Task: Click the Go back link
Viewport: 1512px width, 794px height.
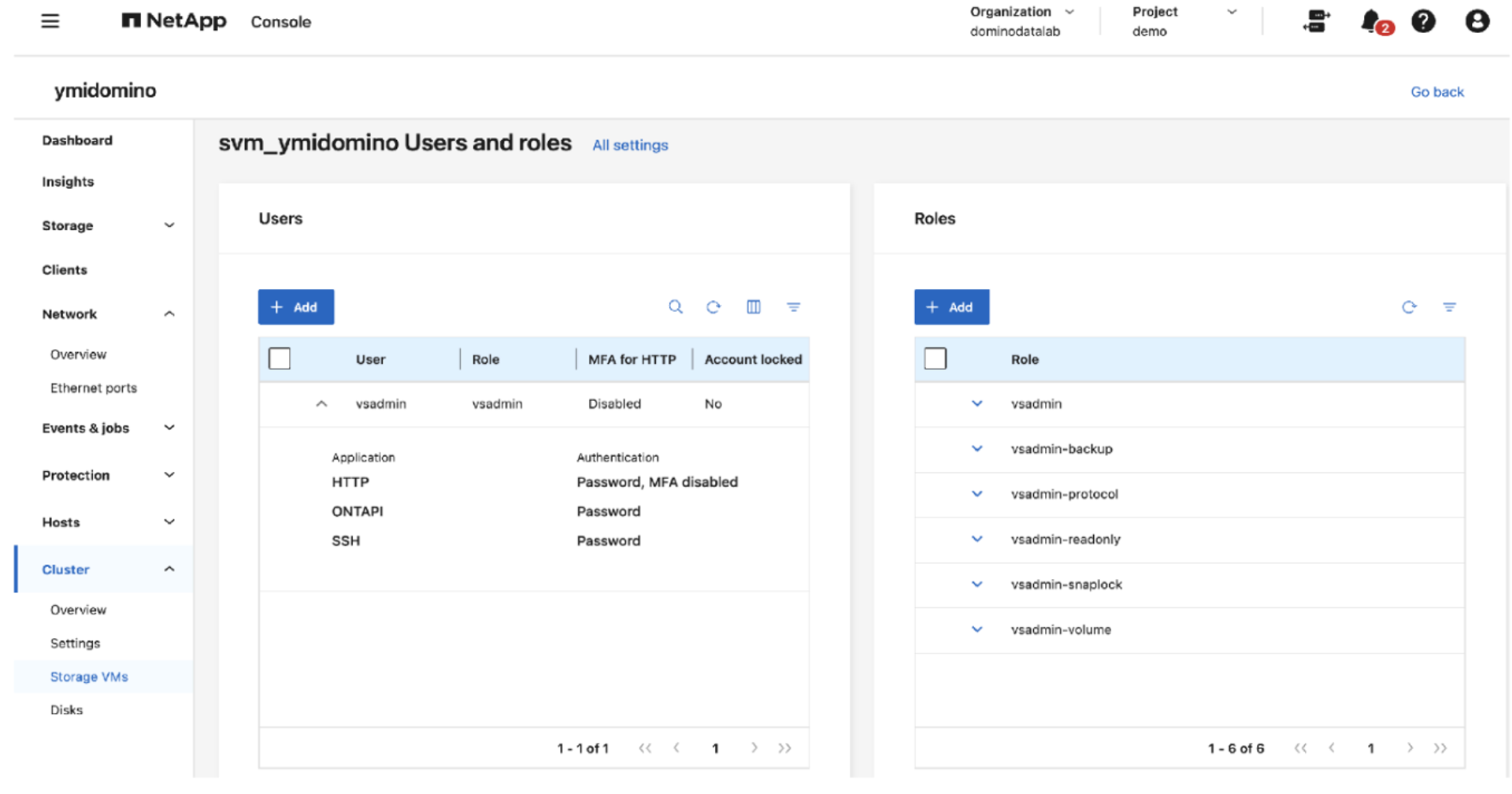Action: [1437, 92]
